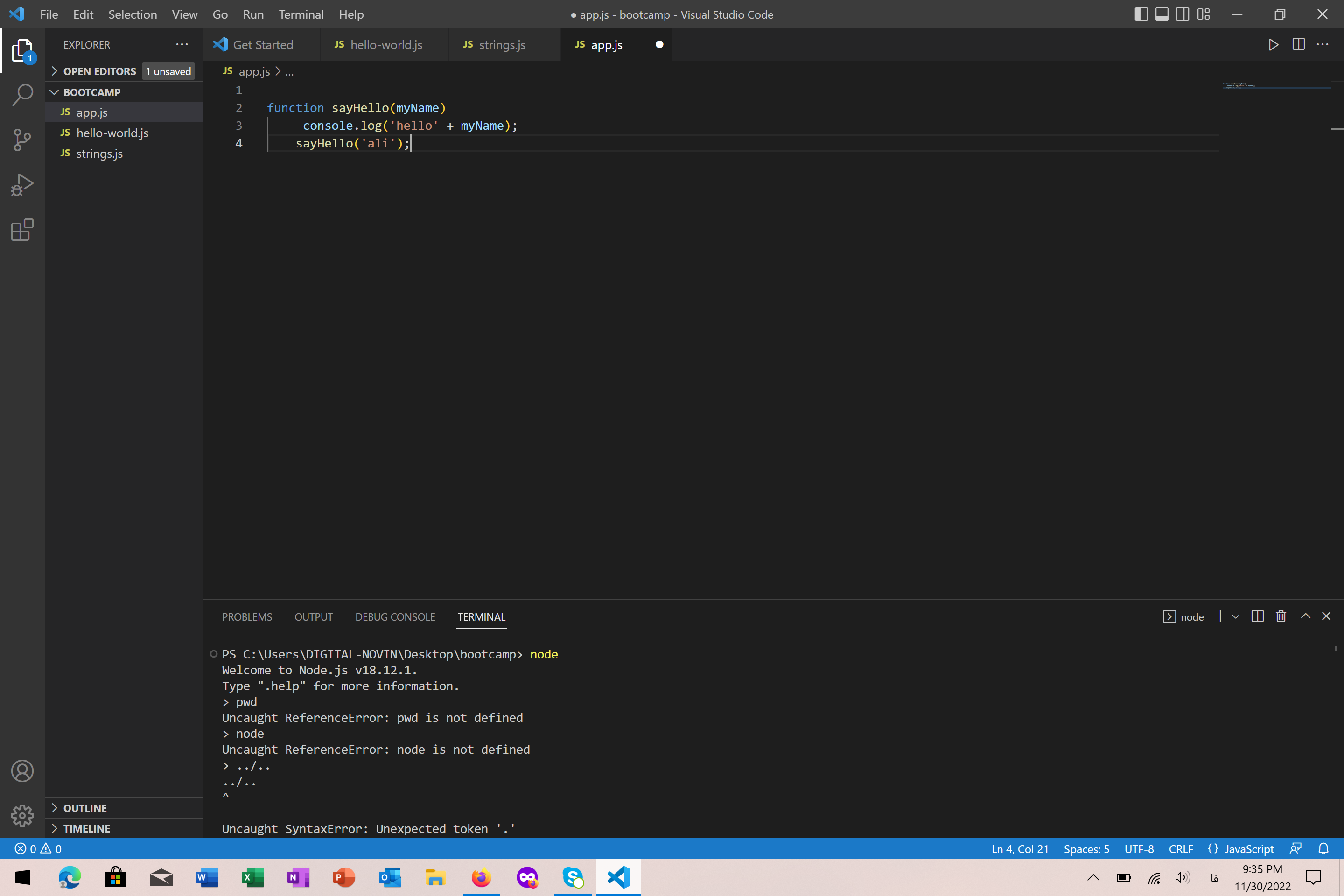Open the Source Control view
Viewport: 1344px width, 896px height.
(22, 140)
